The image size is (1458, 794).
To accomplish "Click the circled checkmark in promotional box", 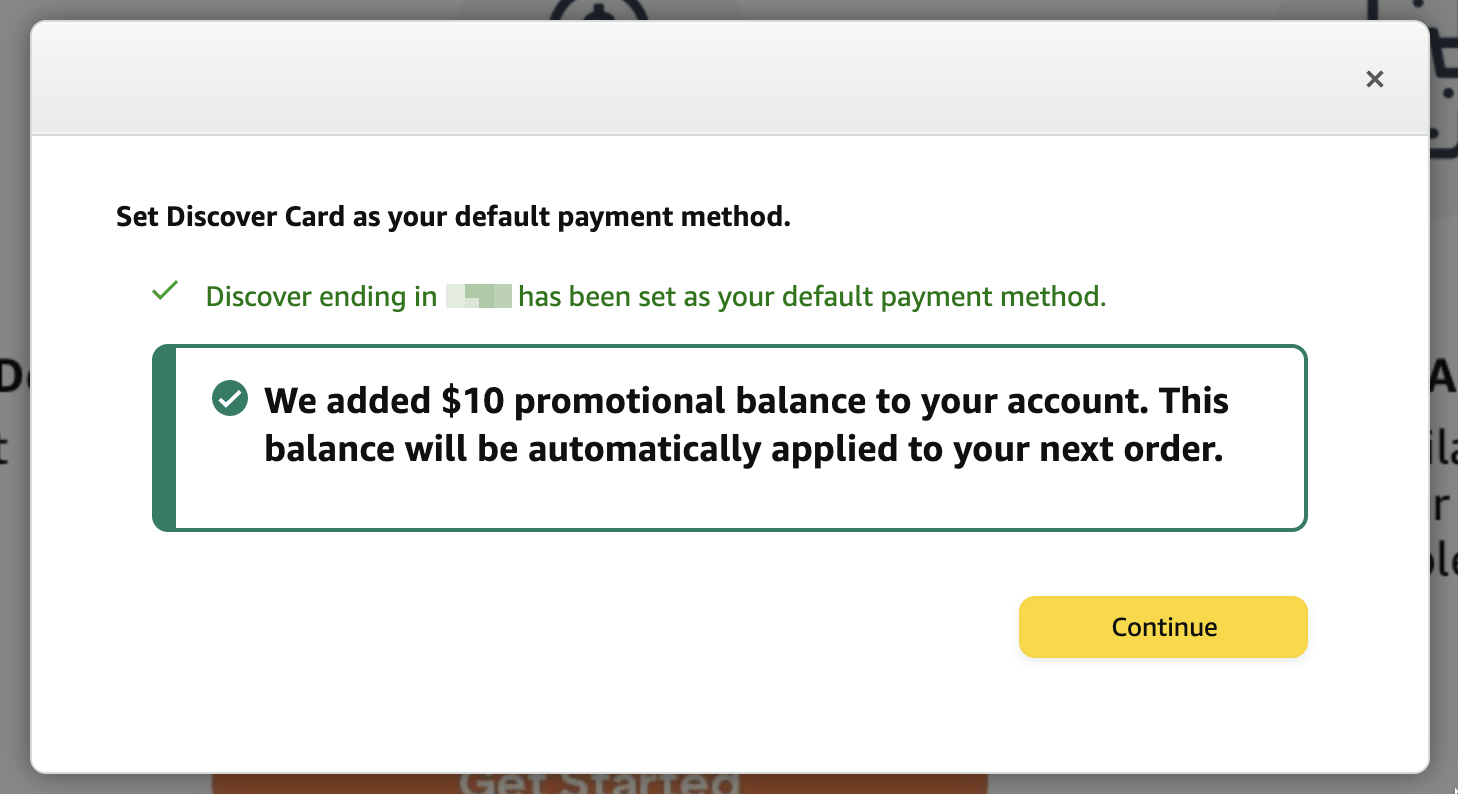I will [x=230, y=400].
